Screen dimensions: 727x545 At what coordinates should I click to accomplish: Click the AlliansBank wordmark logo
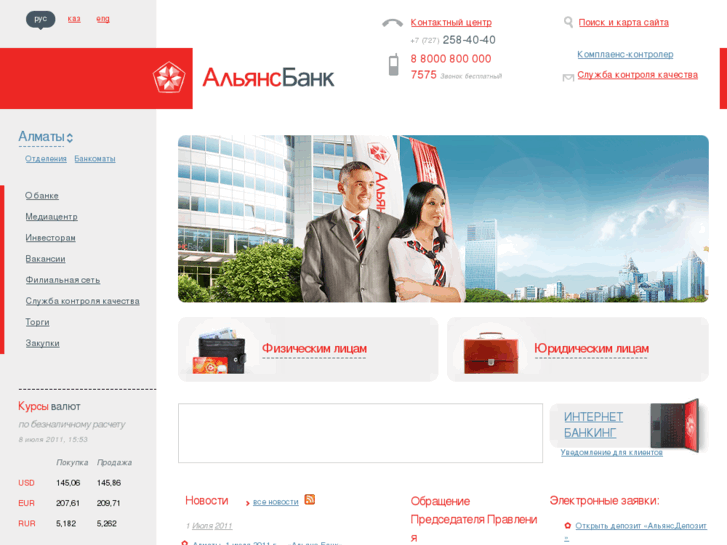[x=268, y=77]
